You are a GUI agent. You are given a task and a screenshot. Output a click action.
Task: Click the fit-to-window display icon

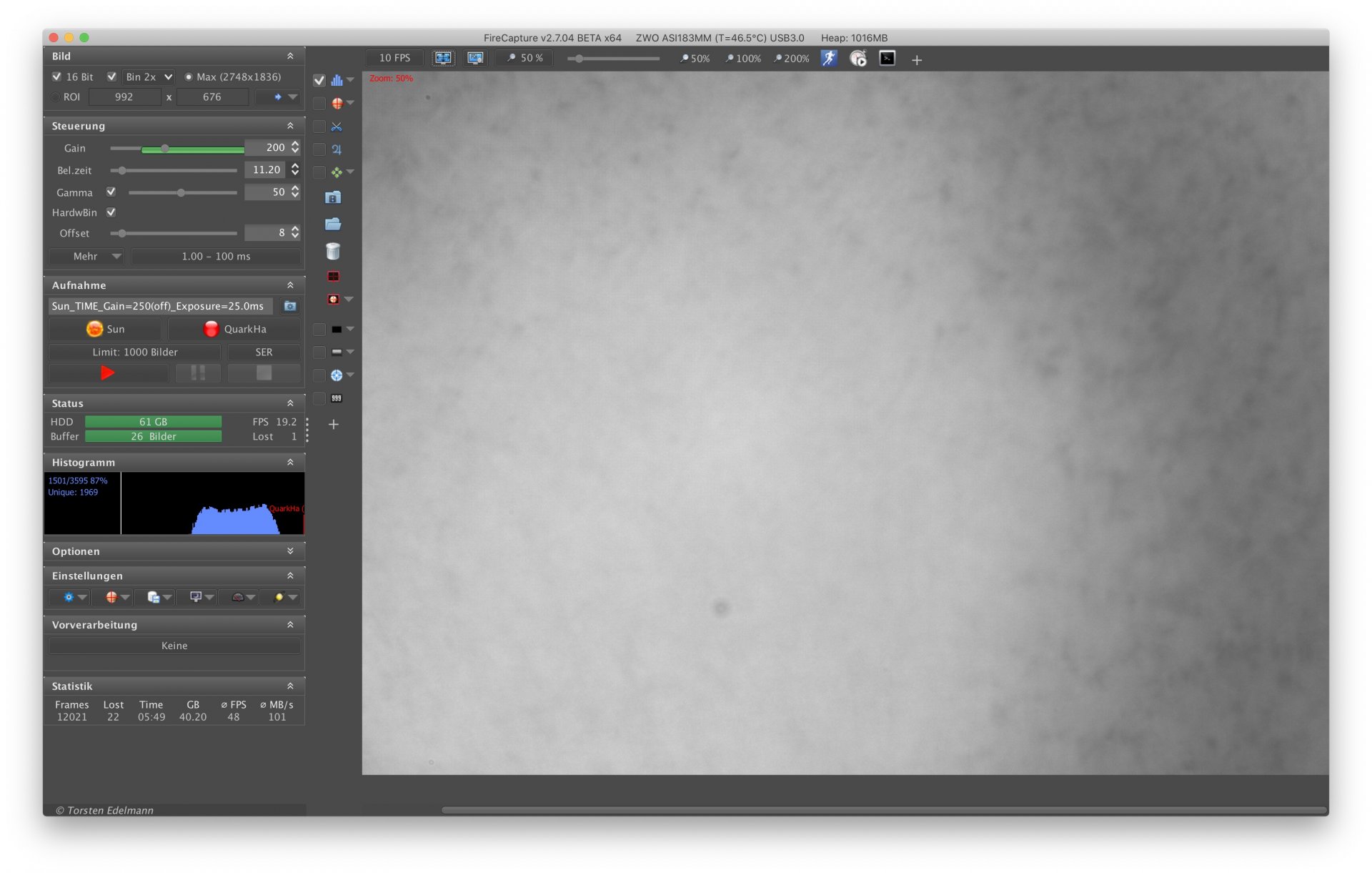point(443,59)
